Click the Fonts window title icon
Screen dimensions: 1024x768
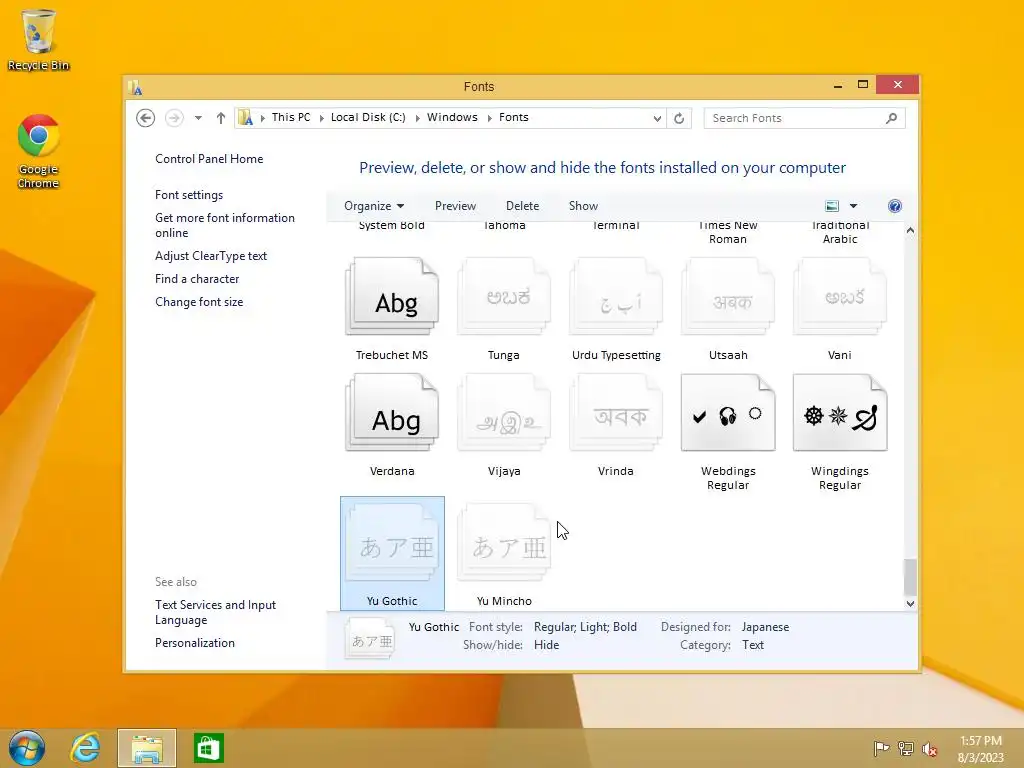pyautogui.click(x=135, y=88)
